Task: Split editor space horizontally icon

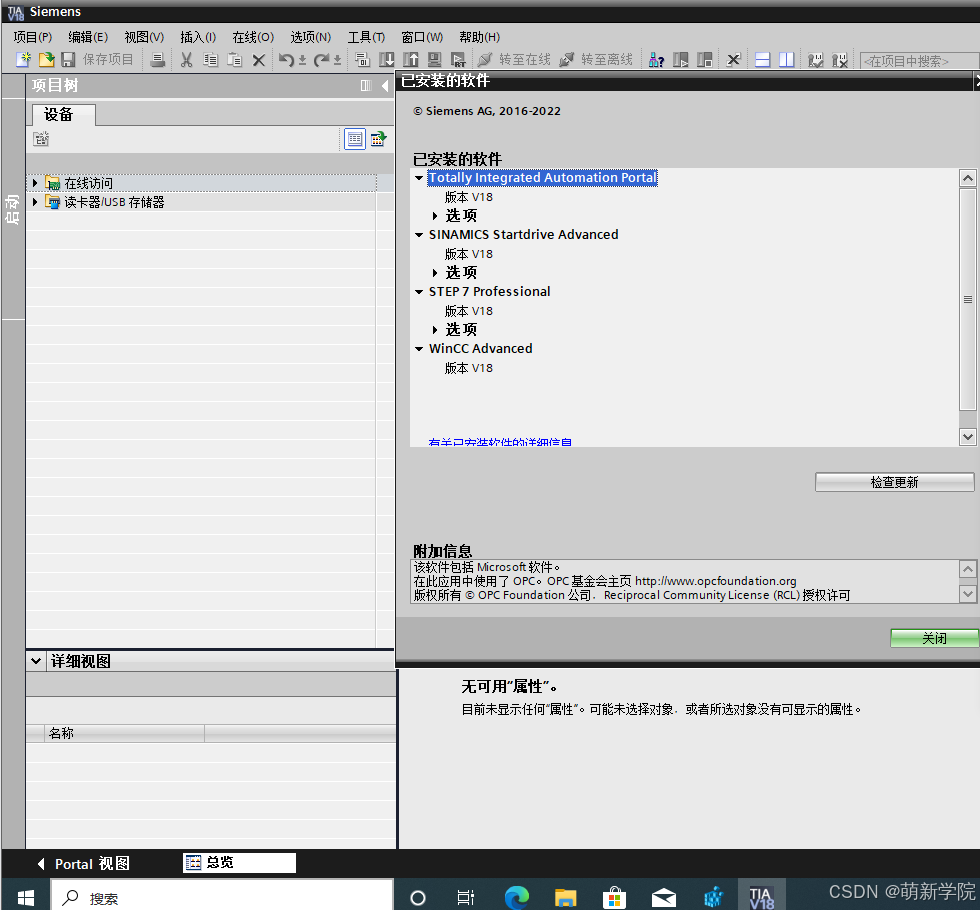Action: 762,59
